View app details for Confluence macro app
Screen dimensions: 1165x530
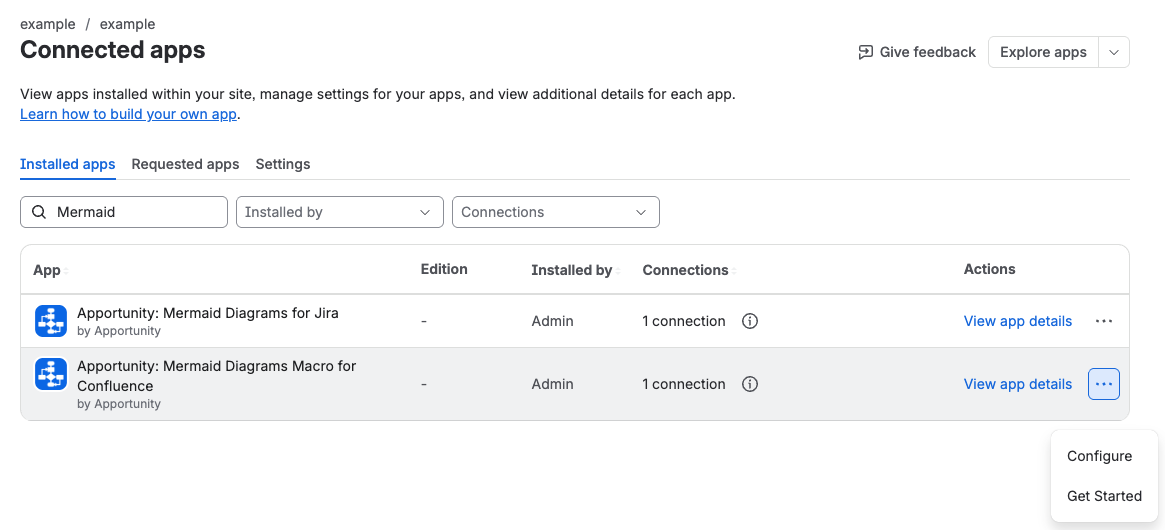pos(1017,384)
